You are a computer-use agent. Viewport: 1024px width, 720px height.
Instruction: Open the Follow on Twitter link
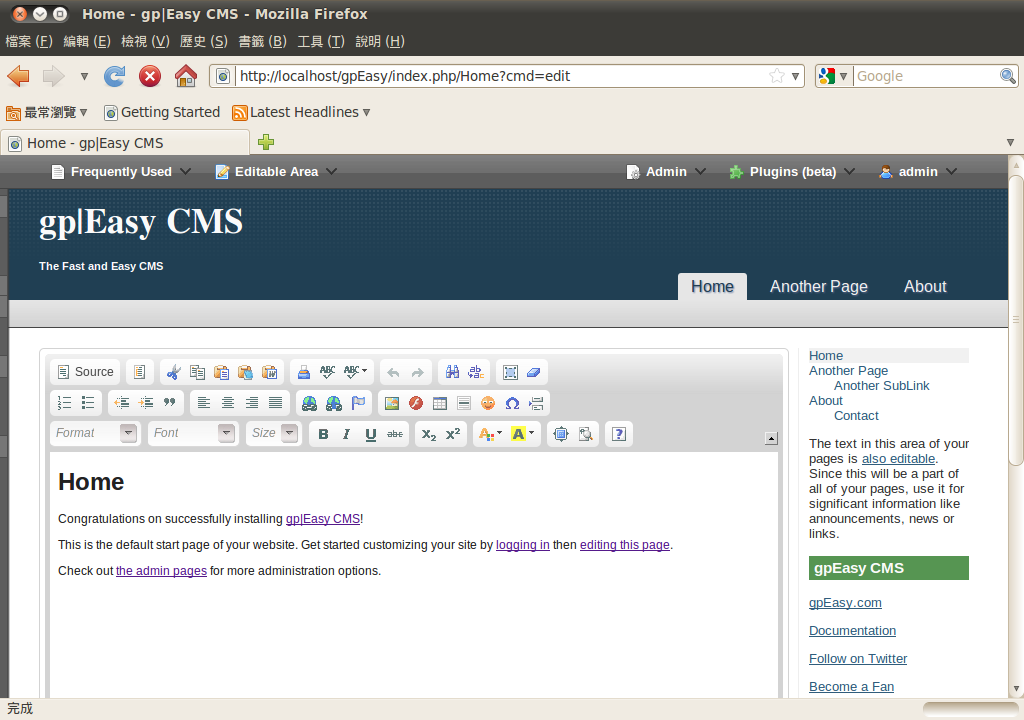click(857, 659)
